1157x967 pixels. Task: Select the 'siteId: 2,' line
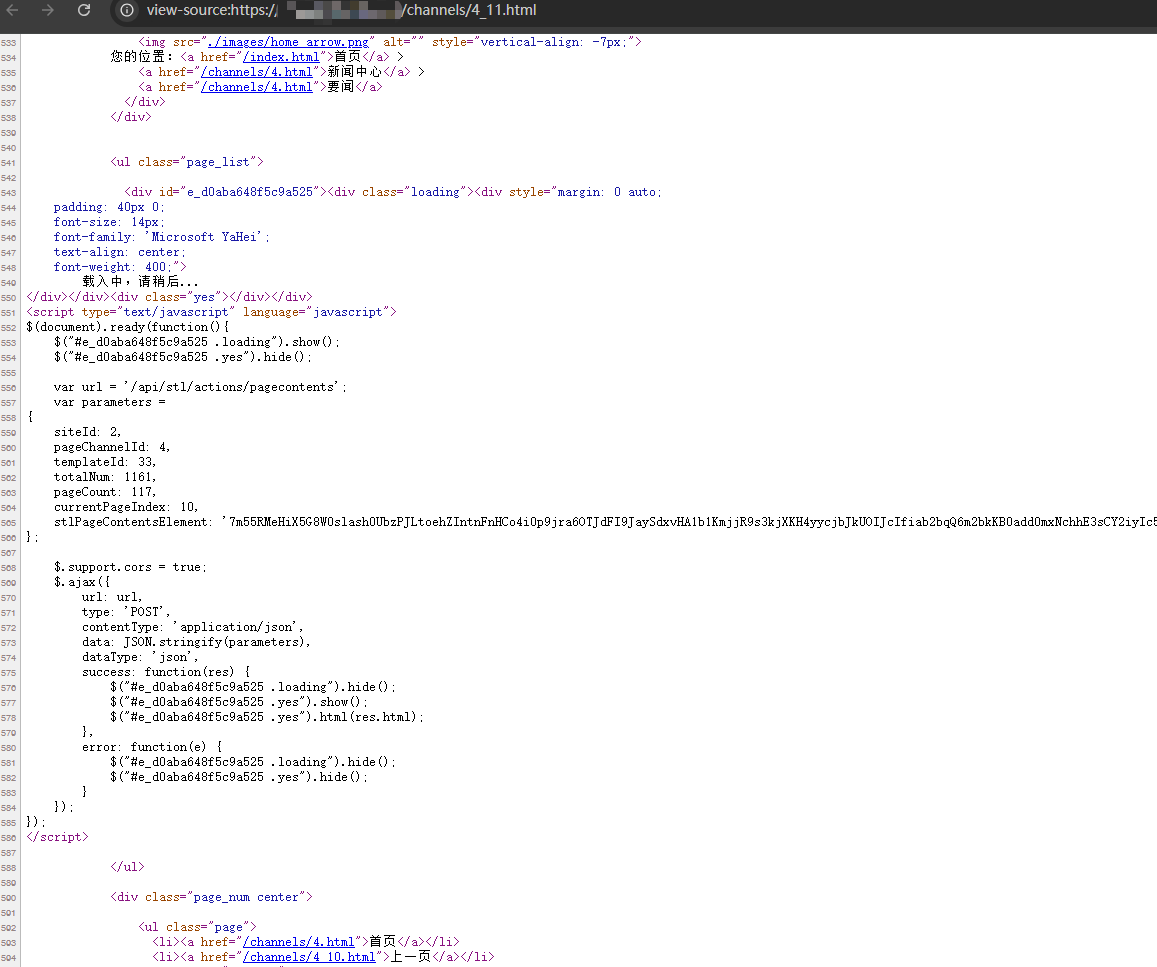[87, 432]
